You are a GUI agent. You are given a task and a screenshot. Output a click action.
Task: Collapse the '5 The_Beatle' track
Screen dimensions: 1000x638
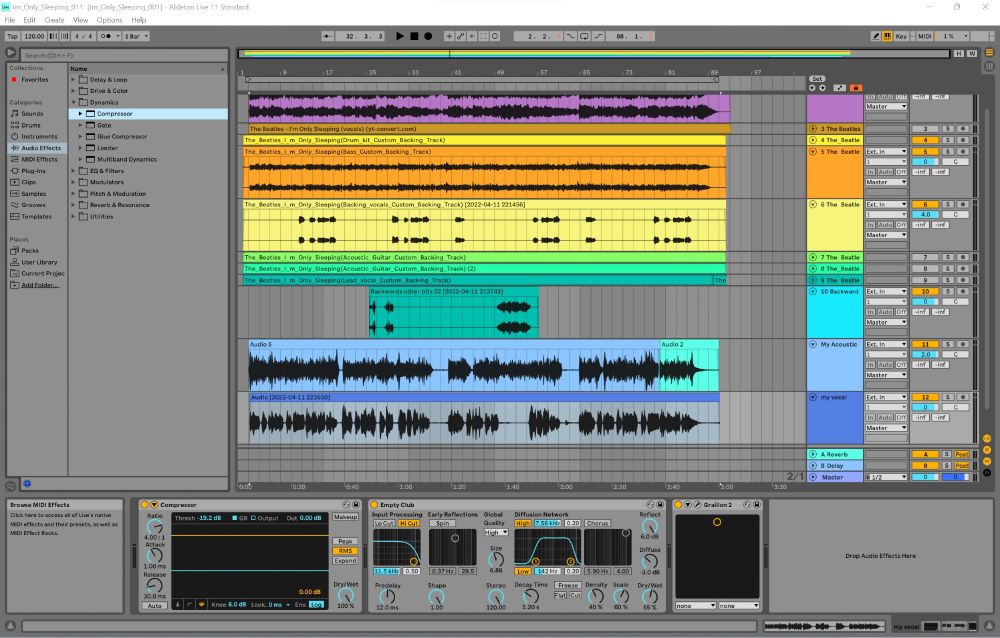(813, 152)
